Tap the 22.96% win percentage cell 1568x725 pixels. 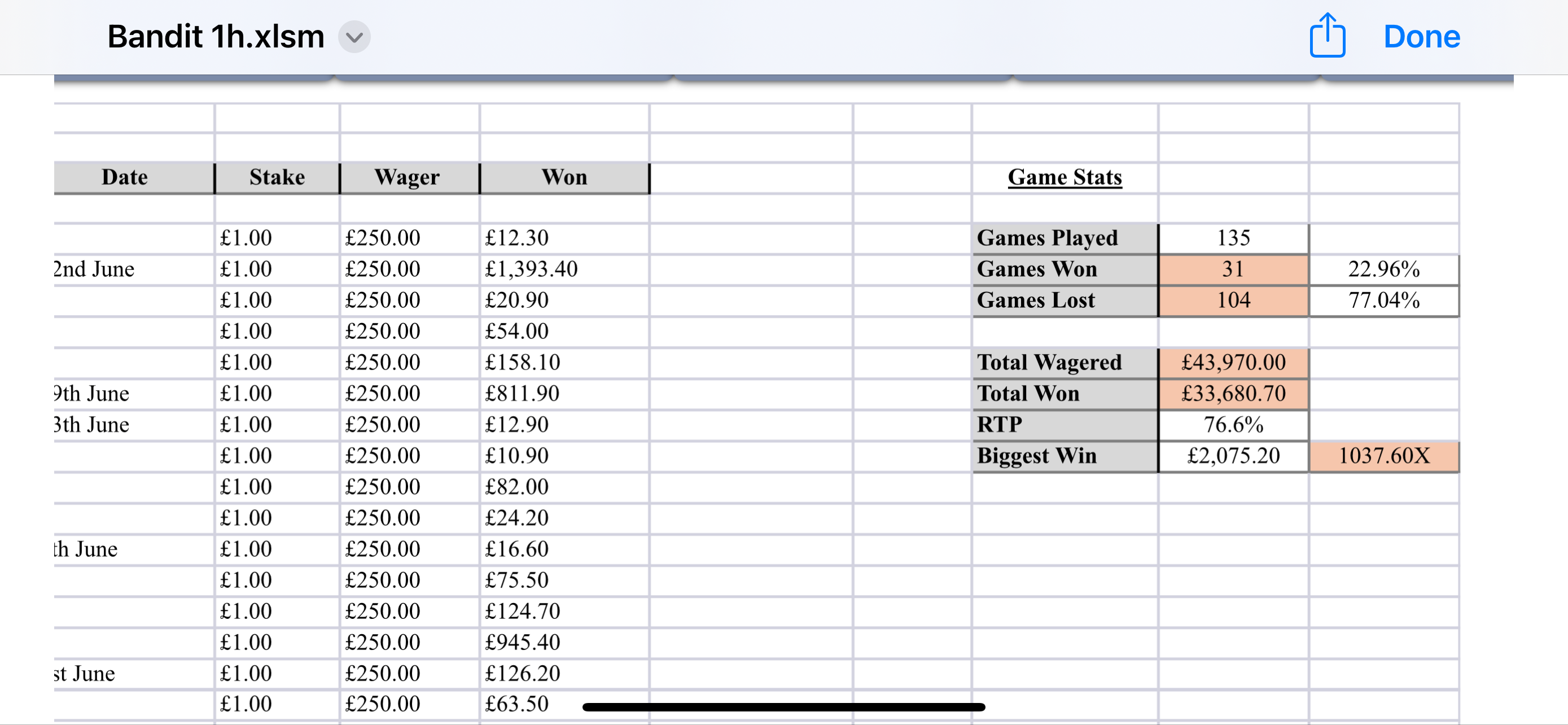tap(1383, 269)
